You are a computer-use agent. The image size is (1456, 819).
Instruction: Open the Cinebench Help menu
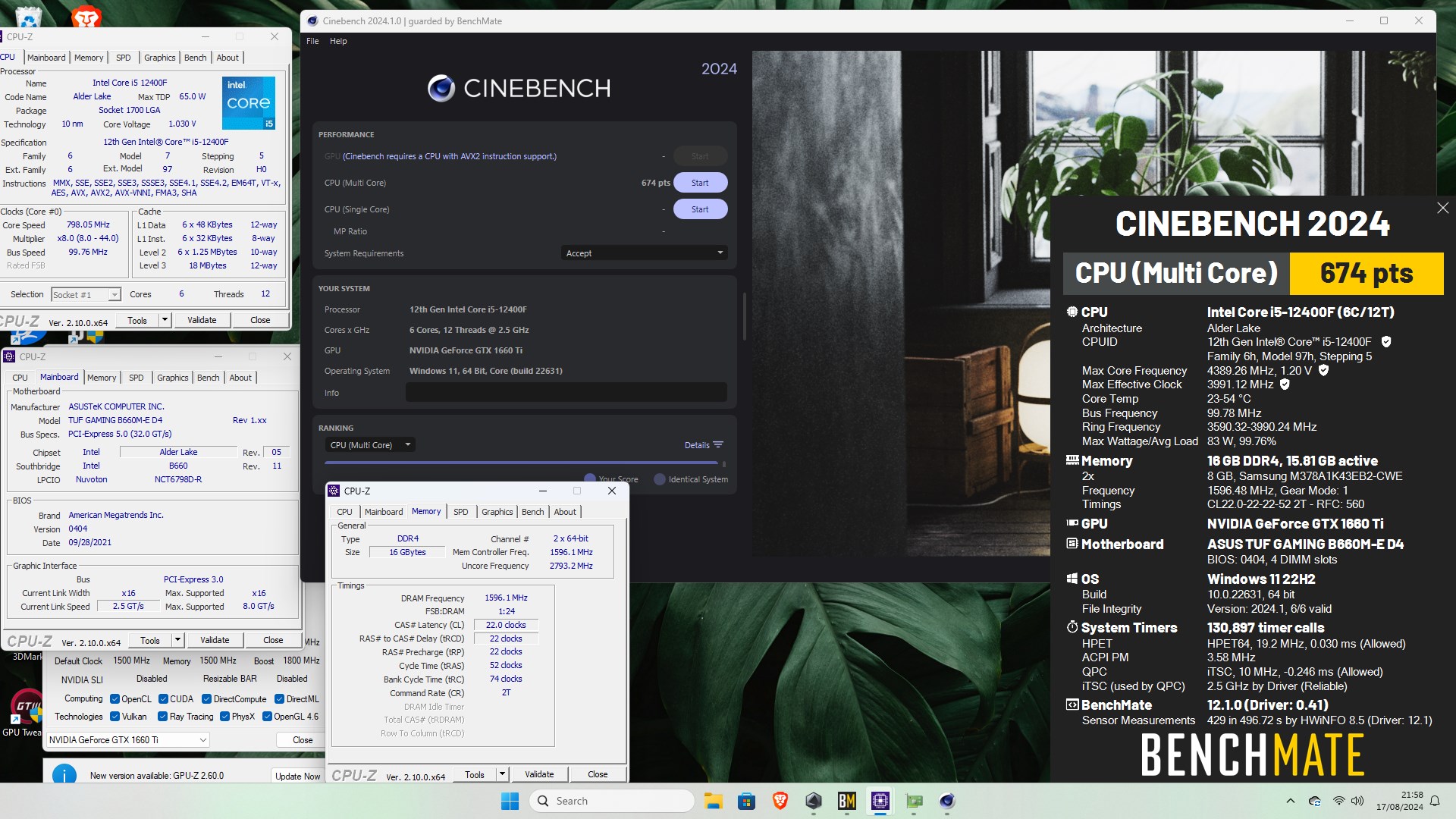coord(338,41)
